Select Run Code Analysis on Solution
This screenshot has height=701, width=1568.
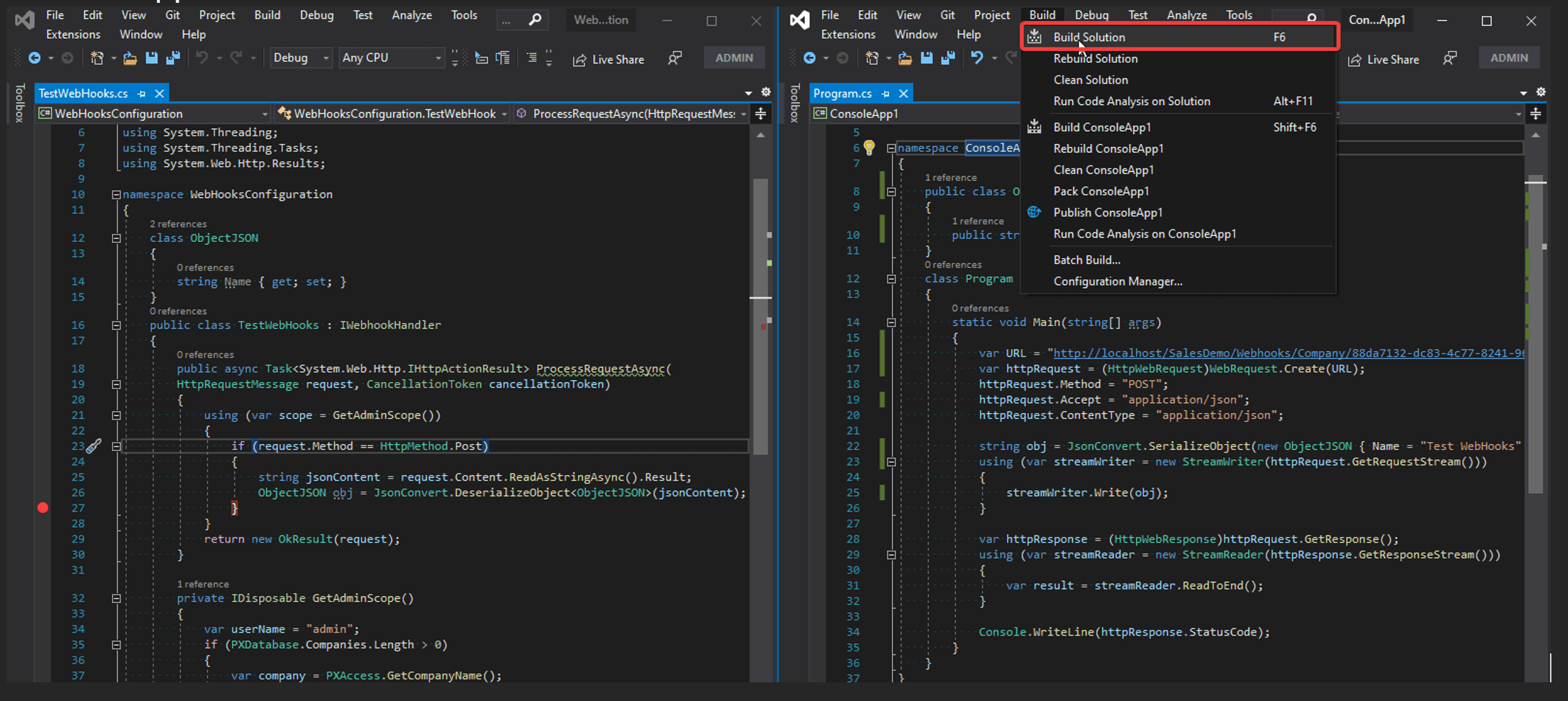1179,101
